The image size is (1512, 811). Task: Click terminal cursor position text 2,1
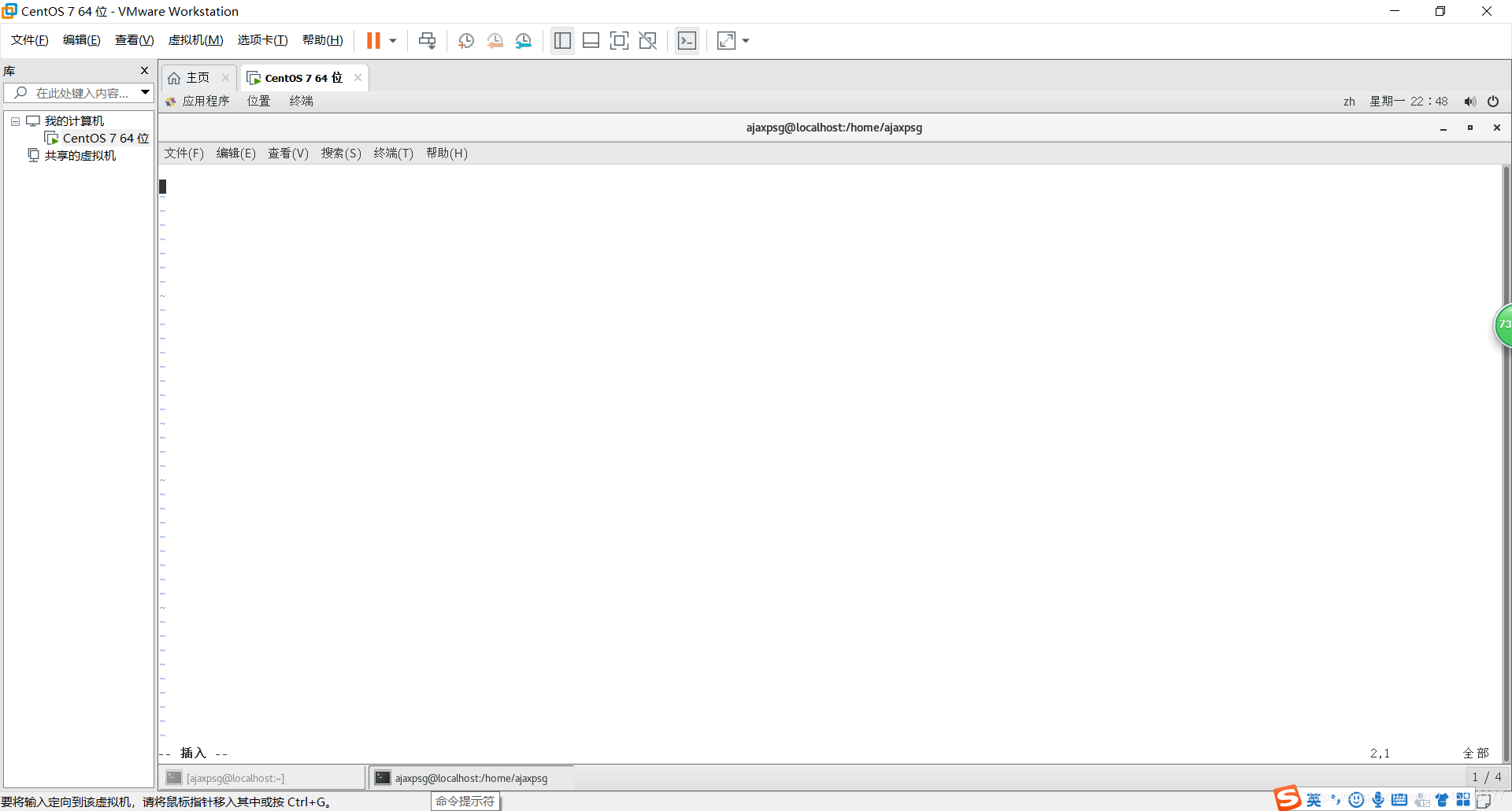click(1380, 754)
